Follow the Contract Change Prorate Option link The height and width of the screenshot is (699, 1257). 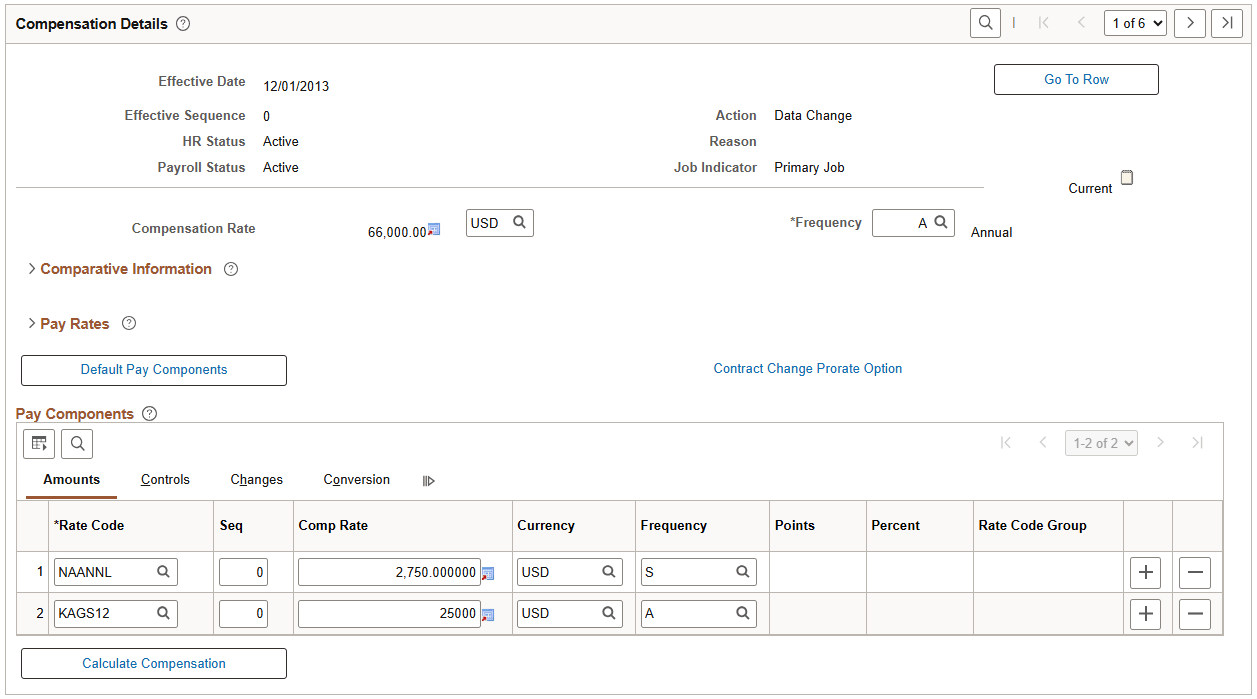coord(807,368)
